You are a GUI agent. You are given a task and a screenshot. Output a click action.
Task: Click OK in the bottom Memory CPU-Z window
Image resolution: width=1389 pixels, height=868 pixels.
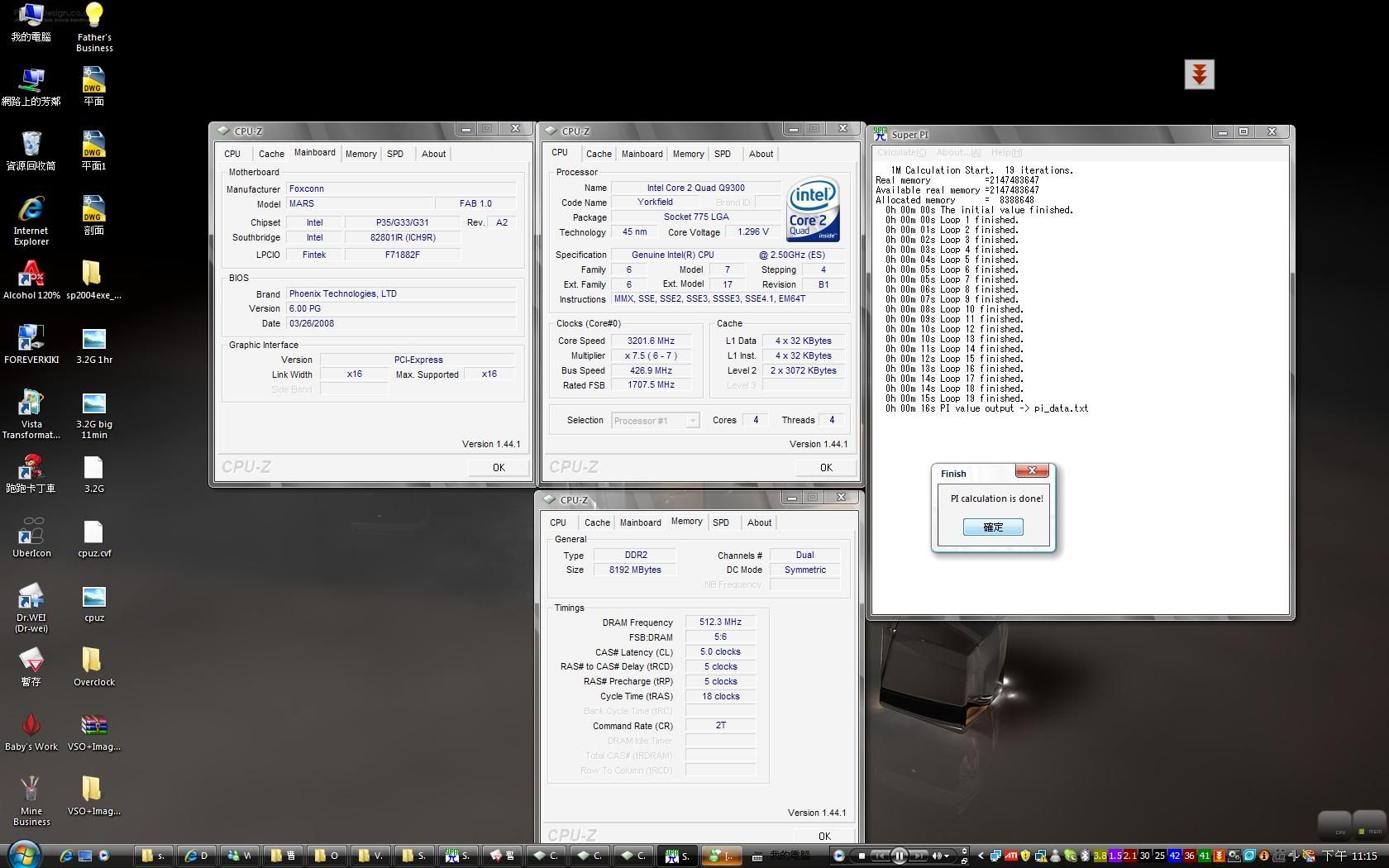click(824, 836)
